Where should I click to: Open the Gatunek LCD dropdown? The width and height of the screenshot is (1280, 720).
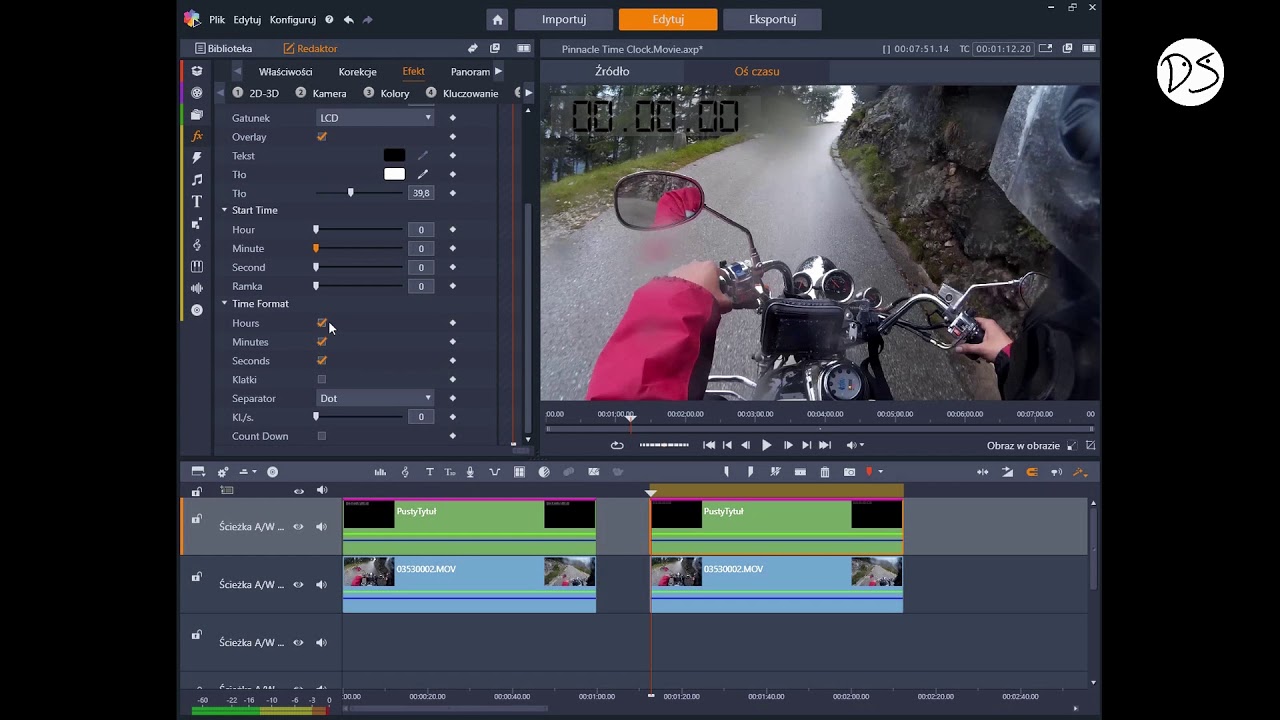tap(375, 118)
